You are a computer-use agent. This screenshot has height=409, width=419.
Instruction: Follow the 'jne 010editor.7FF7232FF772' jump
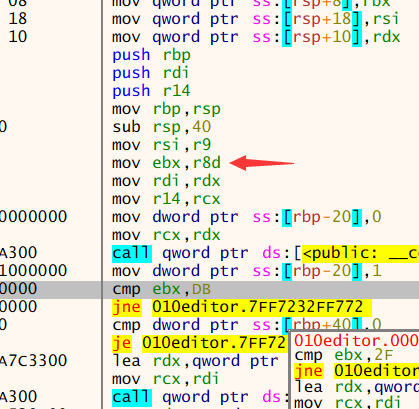click(242, 307)
